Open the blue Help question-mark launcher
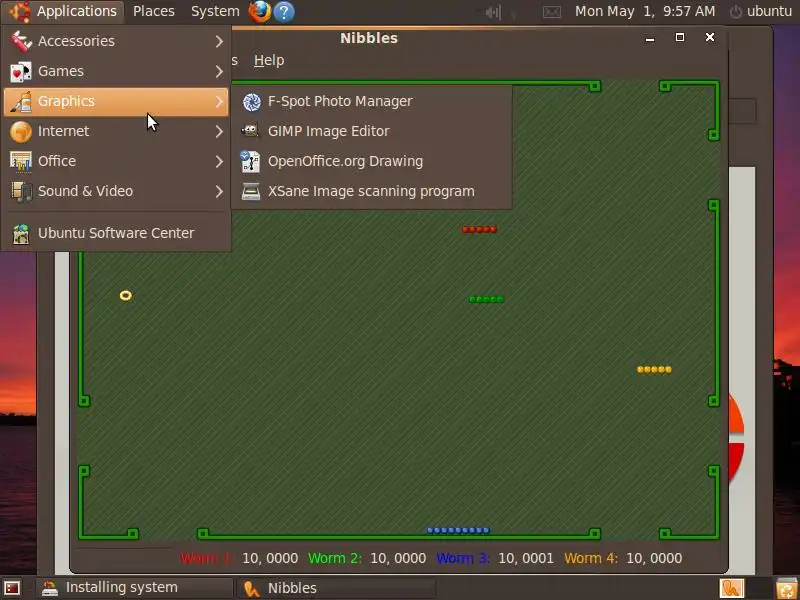Screen dimensions: 800x600 pyautogui.click(x=284, y=12)
